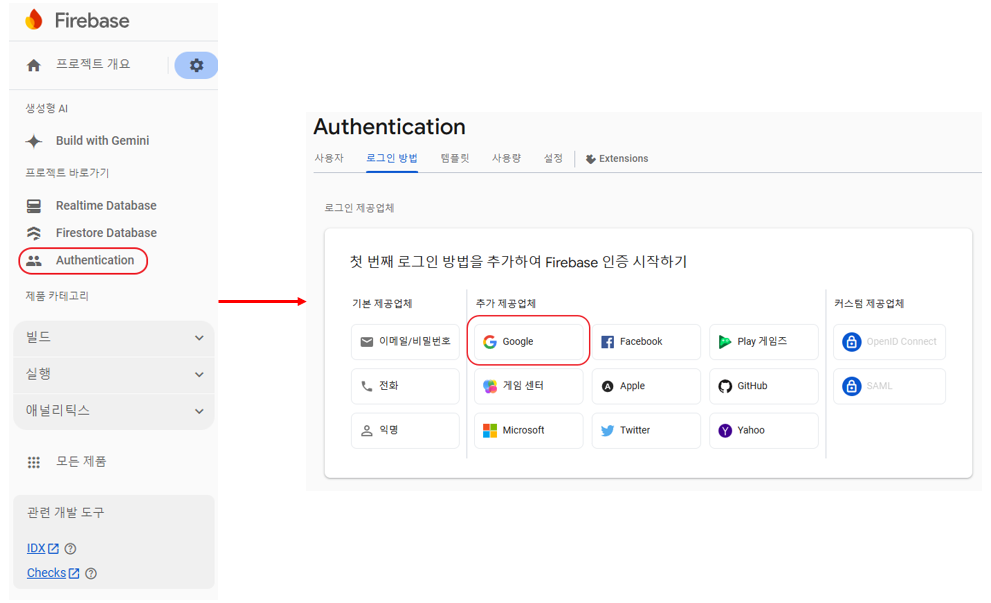Click the Game Center colorful icon
This screenshot has width=991, height=603.
pyautogui.click(x=490, y=386)
